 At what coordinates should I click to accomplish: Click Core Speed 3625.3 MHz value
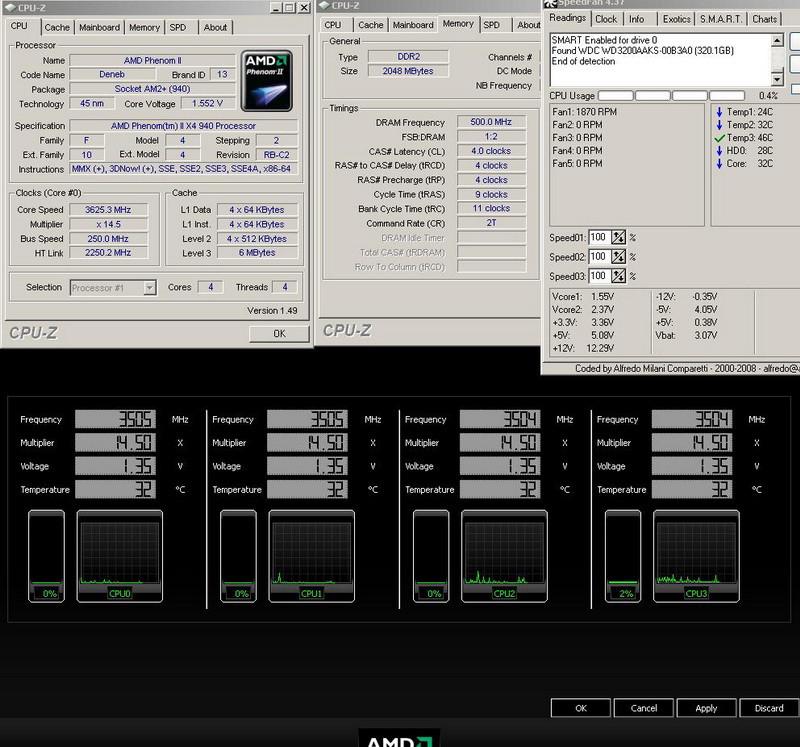click(x=108, y=210)
